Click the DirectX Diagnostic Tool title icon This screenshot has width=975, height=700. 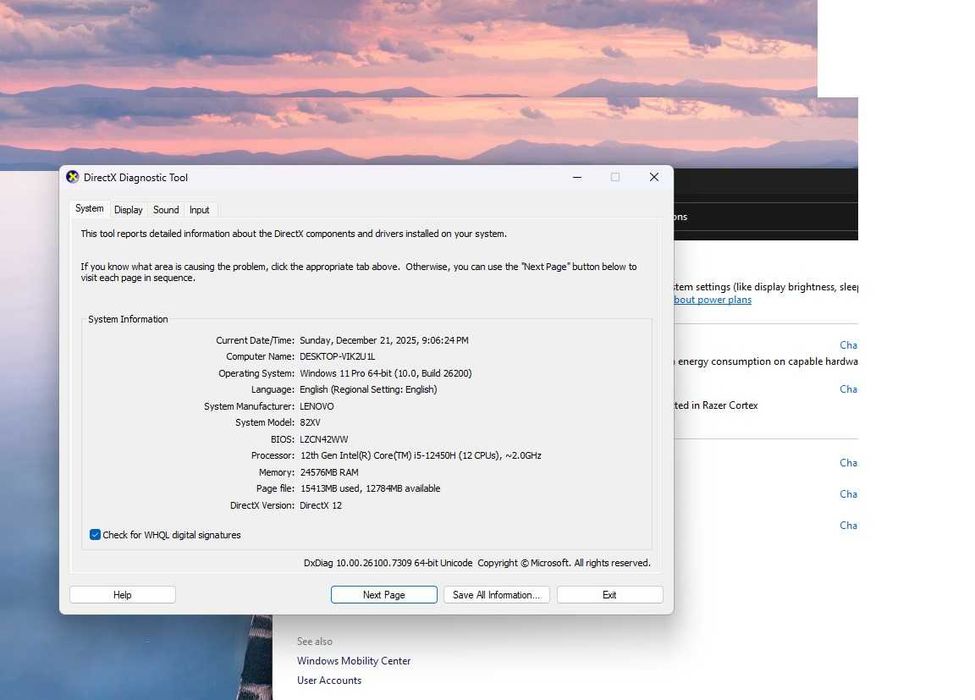point(73,177)
